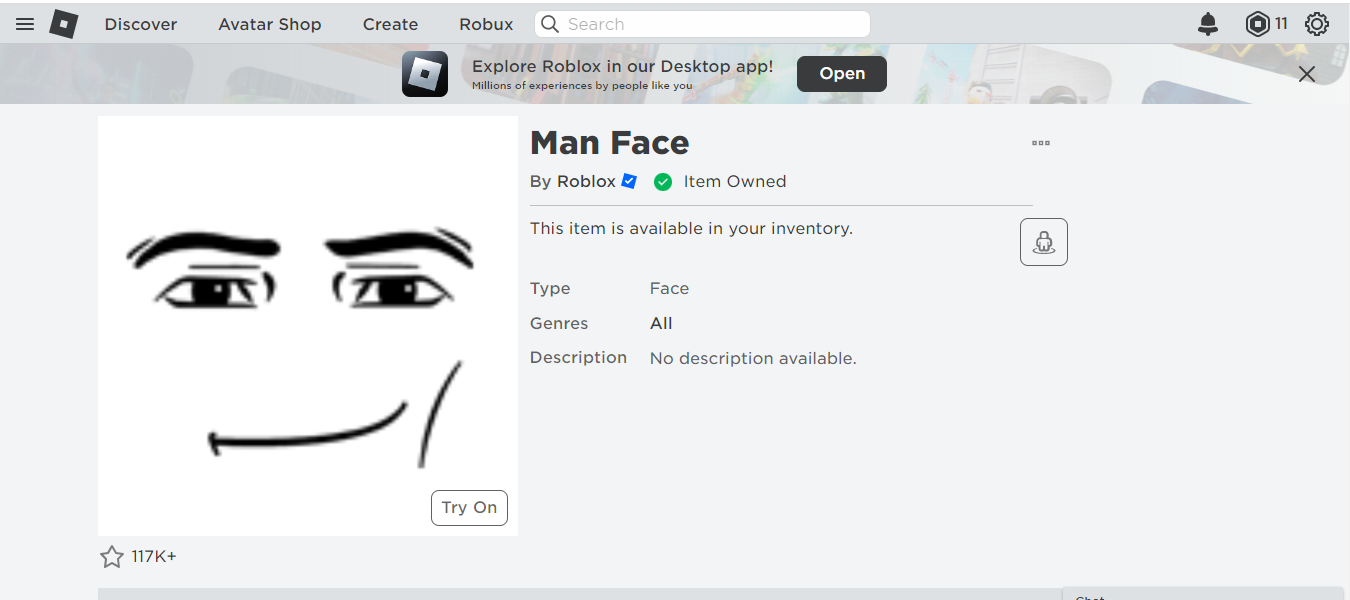Click the Item Owned checkmark indicator
1350x600 pixels.
pos(662,181)
